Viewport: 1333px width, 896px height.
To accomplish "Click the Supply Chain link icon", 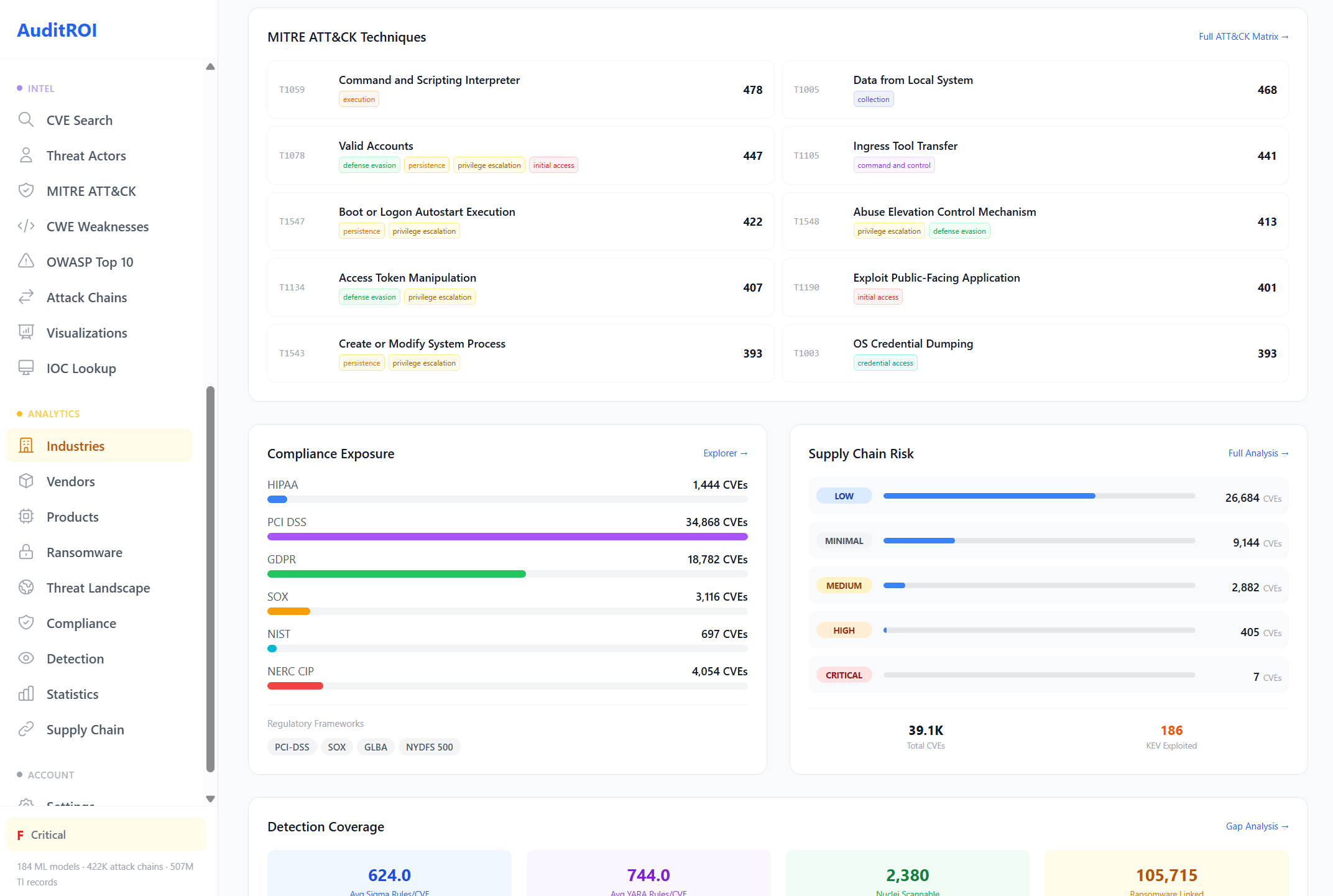I will pyautogui.click(x=25, y=729).
